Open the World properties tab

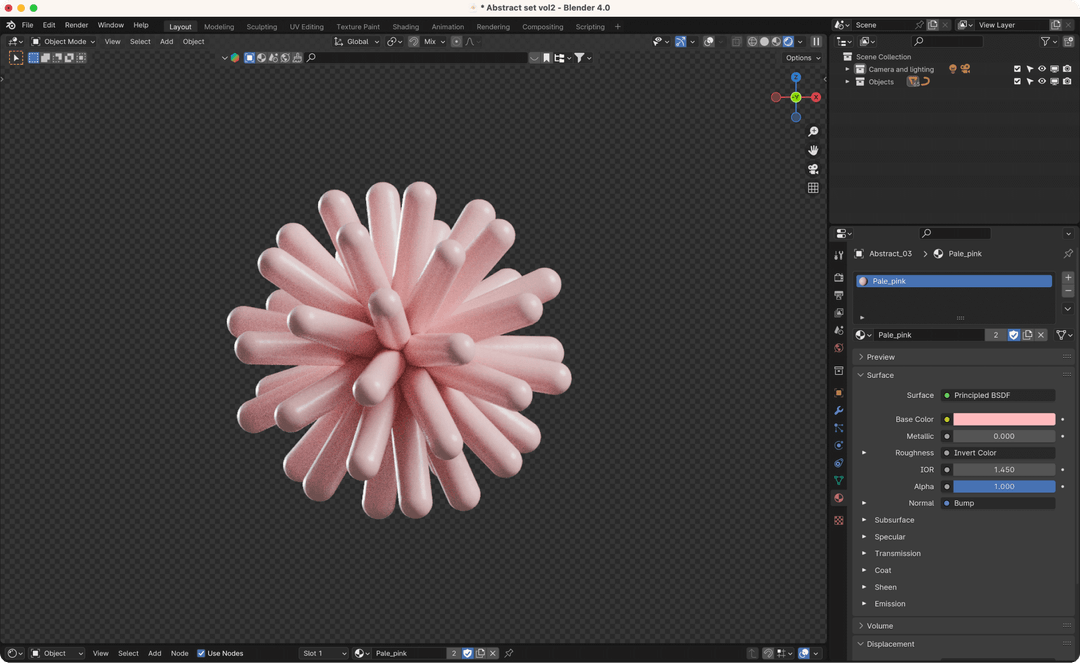coord(839,348)
